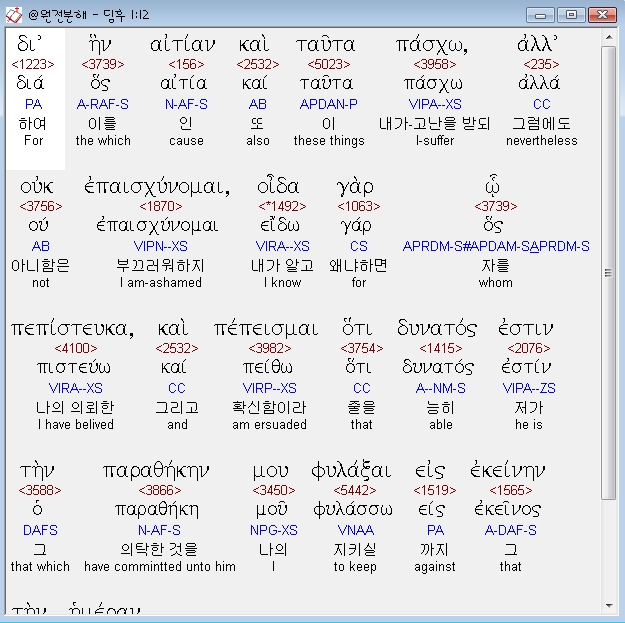The height and width of the screenshot is (623, 625).
Task: Click Strong's number <235>
Action: (x=541, y=64)
